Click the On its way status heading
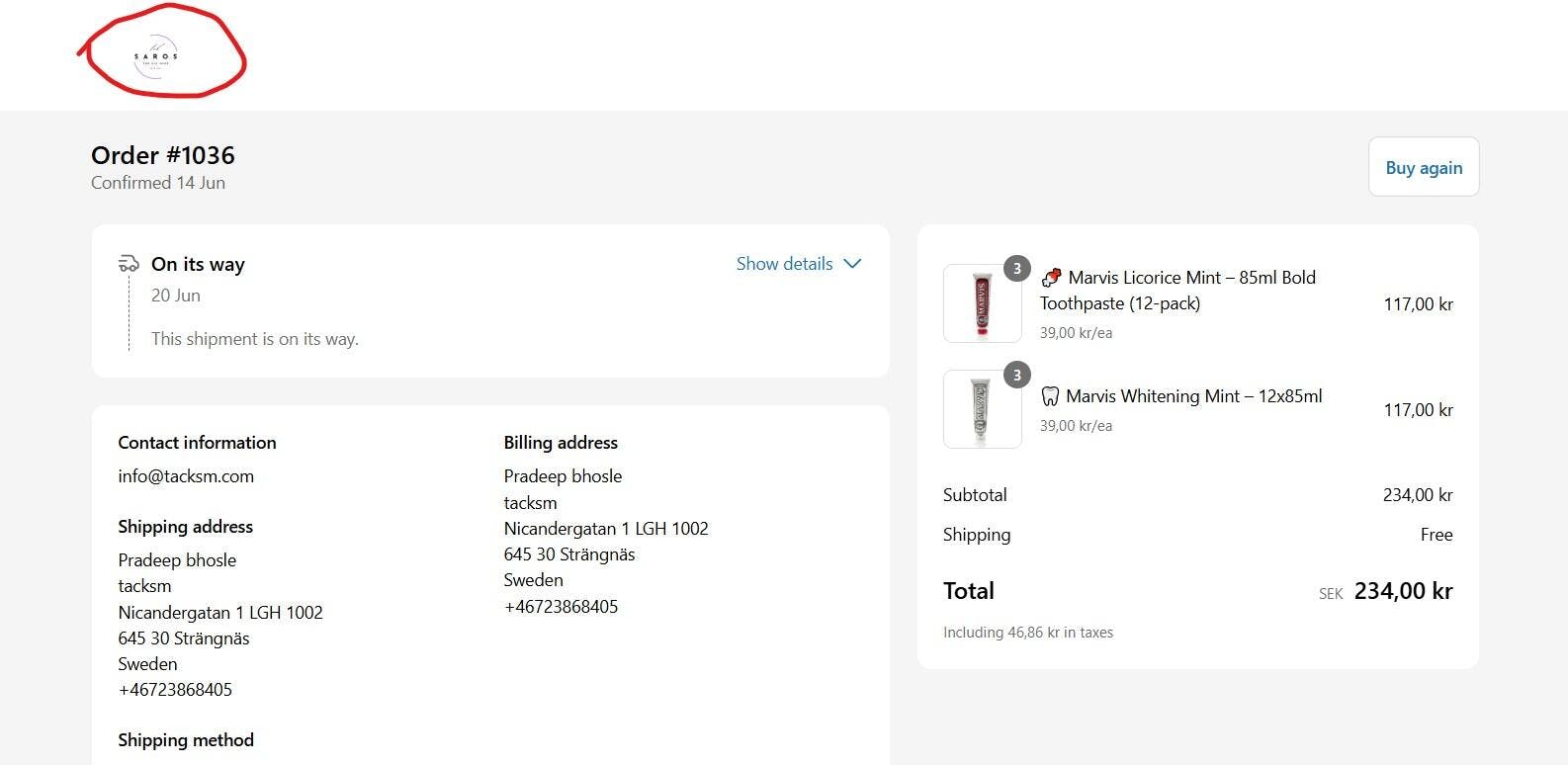Image resolution: width=1568 pixels, height=765 pixels. (x=198, y=264)
